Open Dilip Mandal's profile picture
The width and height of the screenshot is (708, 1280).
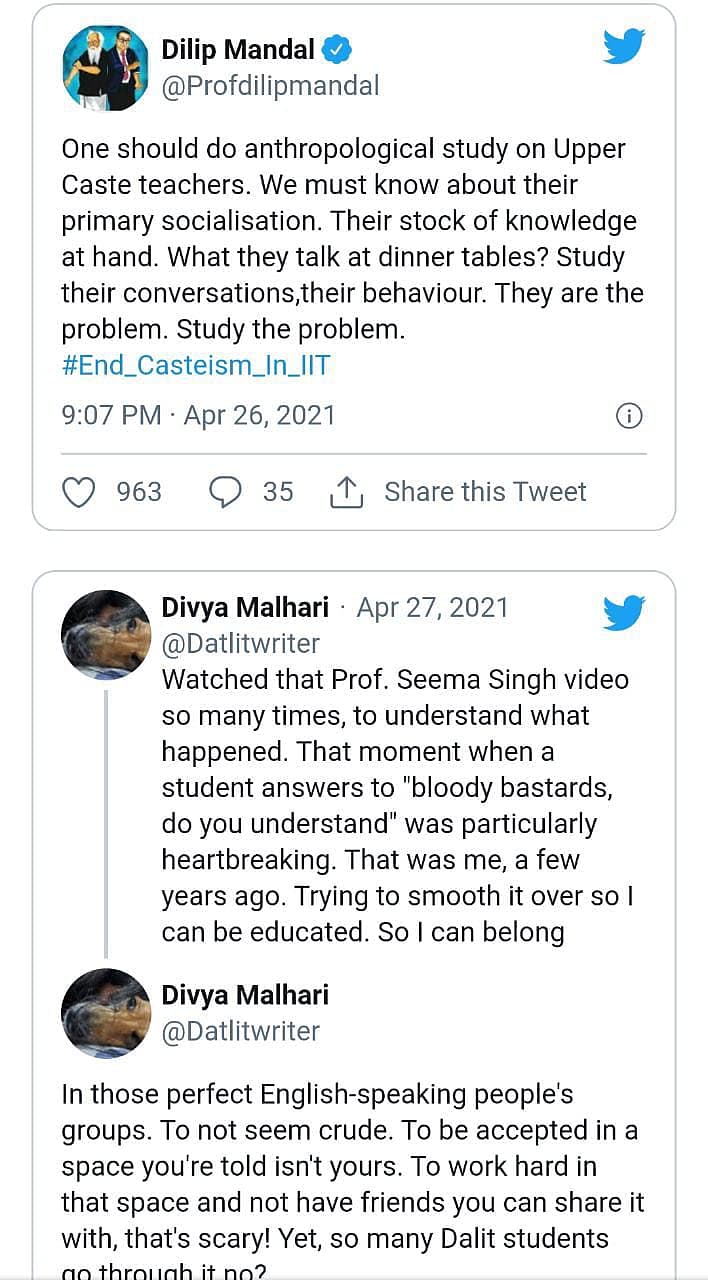[x=106, y=68]
